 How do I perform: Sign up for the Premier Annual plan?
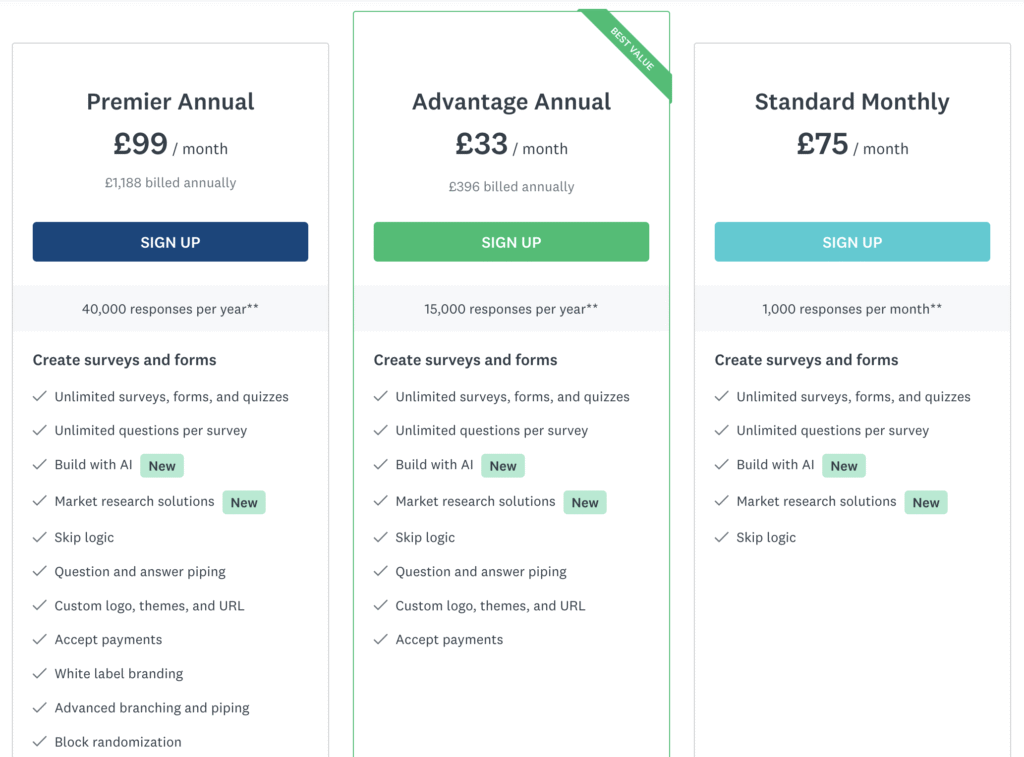click(x=170, y=241)
